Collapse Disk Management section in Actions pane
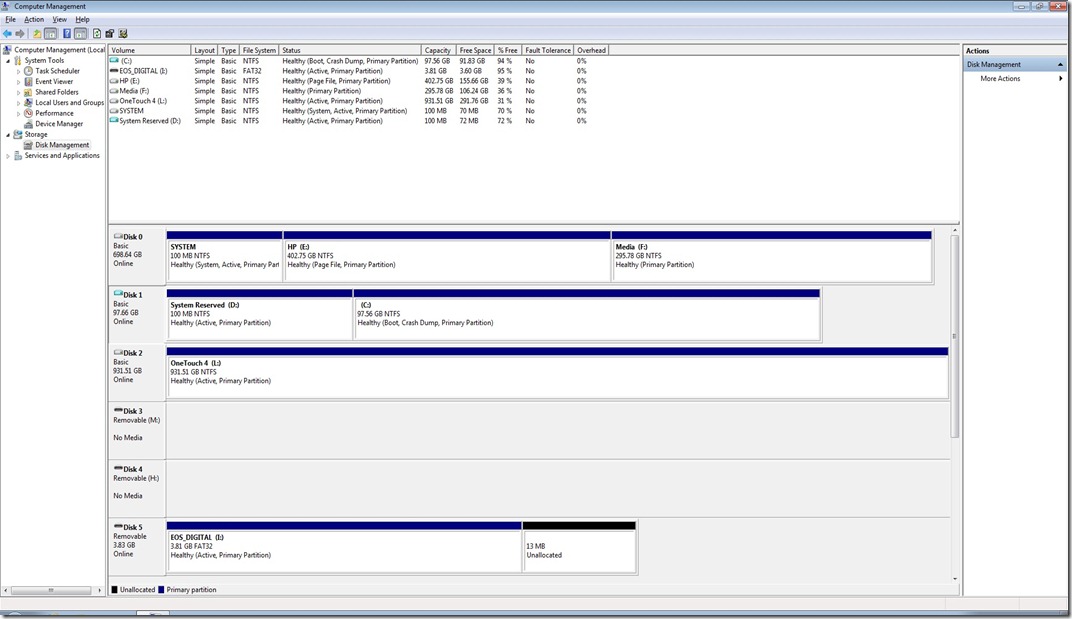This screenshot has width=1072, height=619. (1060, 64)
